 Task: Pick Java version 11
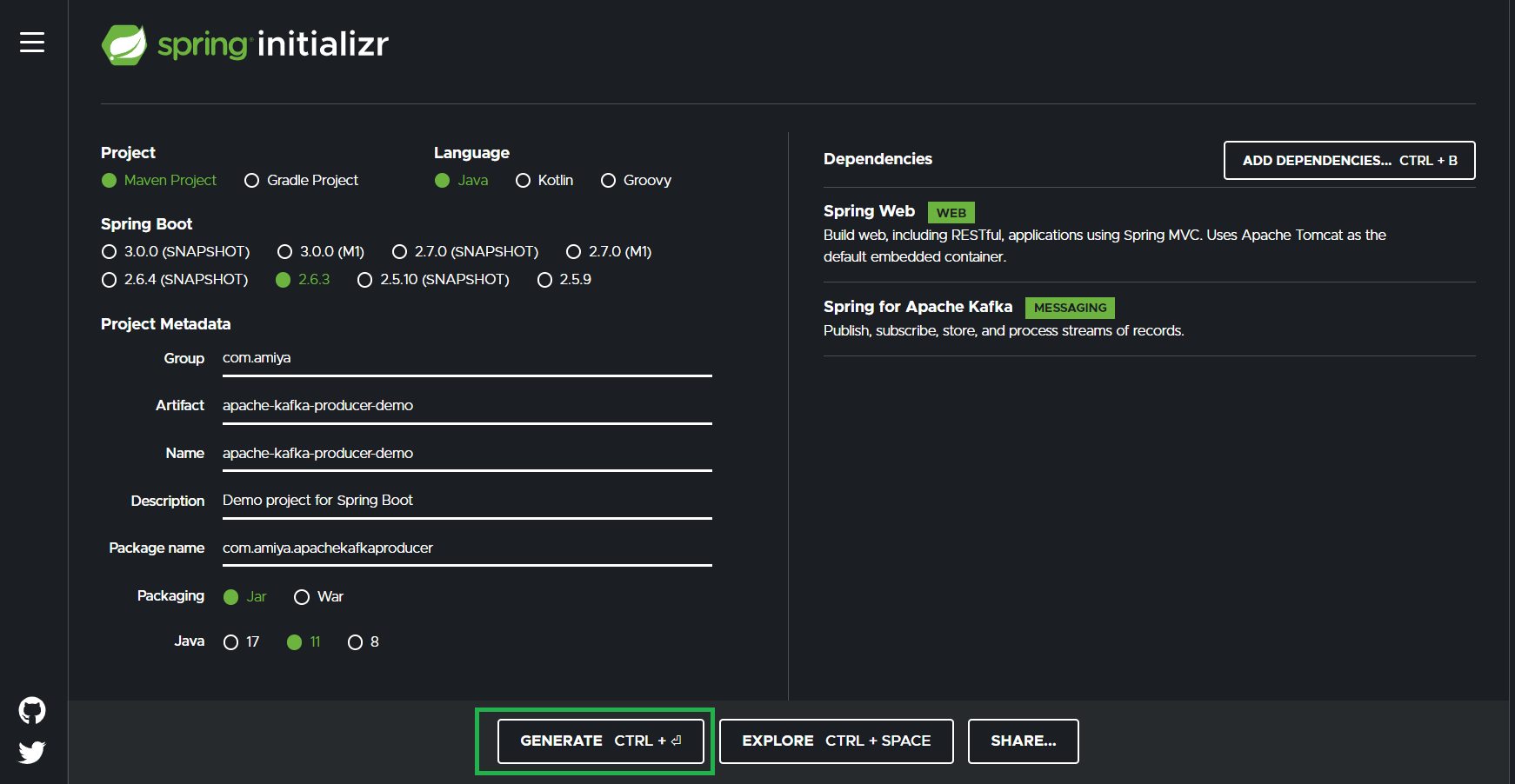(304, 641)
